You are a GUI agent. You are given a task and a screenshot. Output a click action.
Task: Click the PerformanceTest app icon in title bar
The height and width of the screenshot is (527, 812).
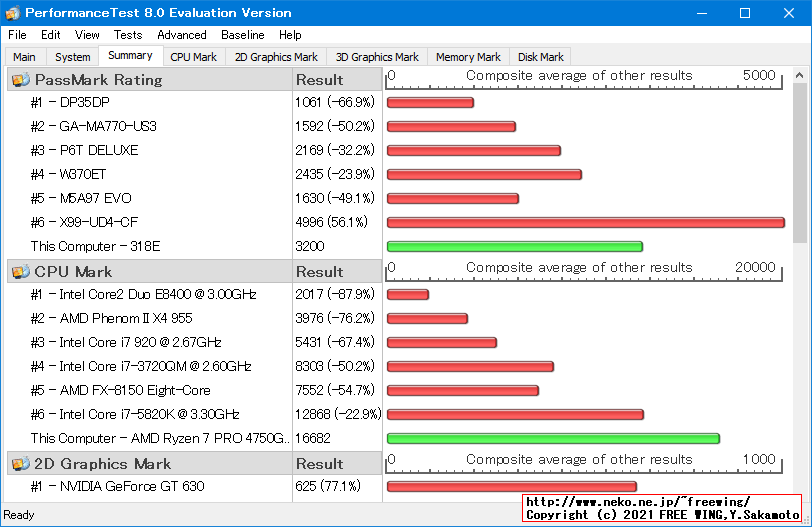[12, 13]
